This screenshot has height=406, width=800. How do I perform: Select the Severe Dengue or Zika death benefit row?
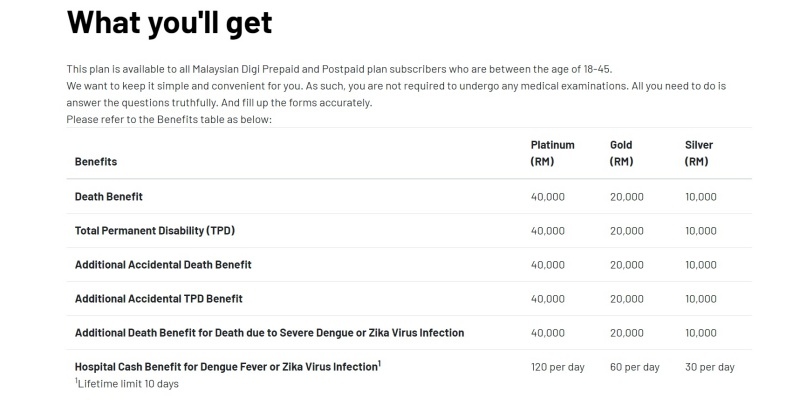pyautogui.click(x=409, y=333)
